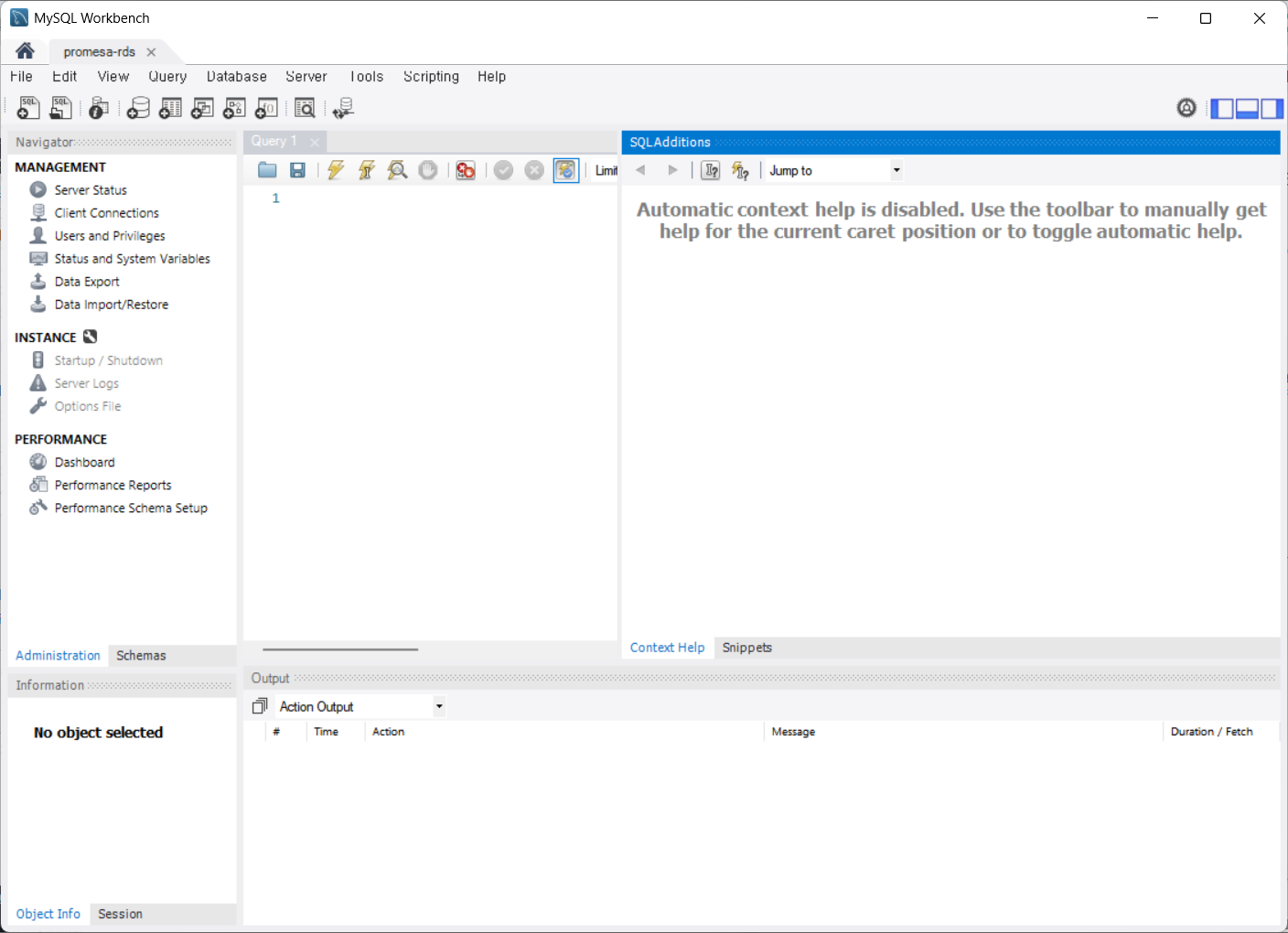Screen dimensions: 1288x933
Task: Run explain plan magnifier icon
Action: [397, 170]
